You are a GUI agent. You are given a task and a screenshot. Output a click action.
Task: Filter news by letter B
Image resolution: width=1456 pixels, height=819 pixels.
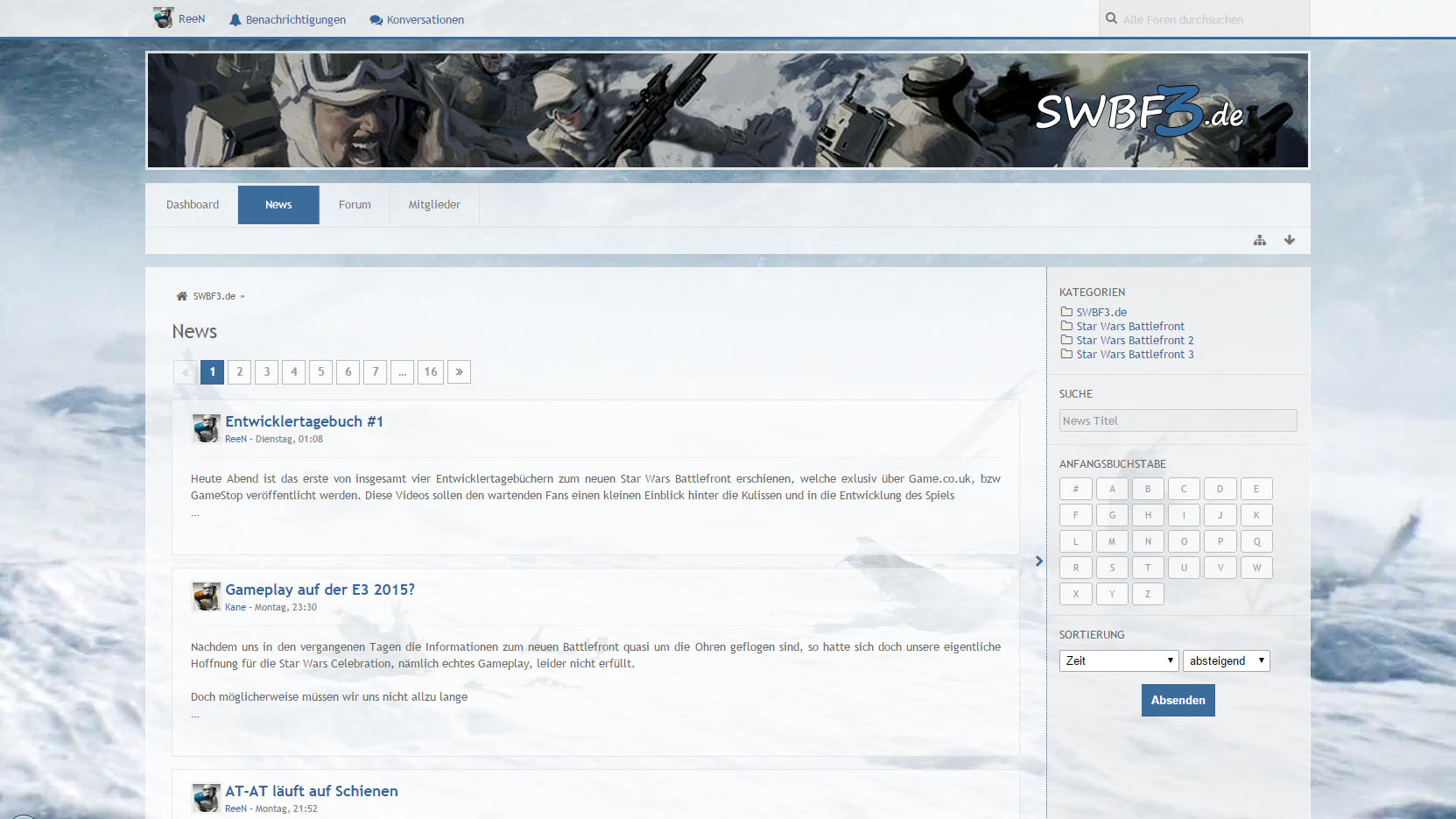click(x=1148, y=489)
